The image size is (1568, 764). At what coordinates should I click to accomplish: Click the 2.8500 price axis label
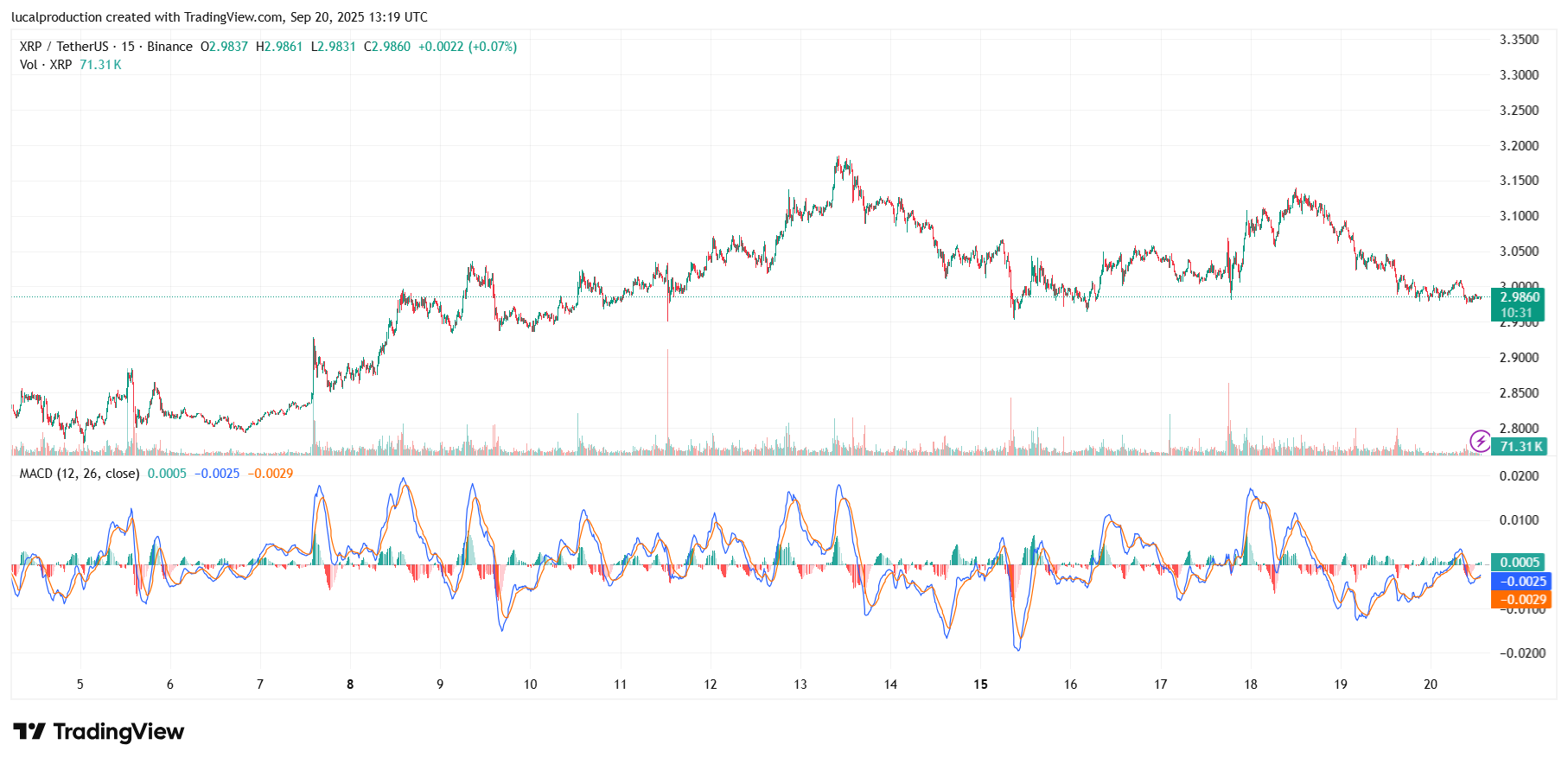[1519, 393]
